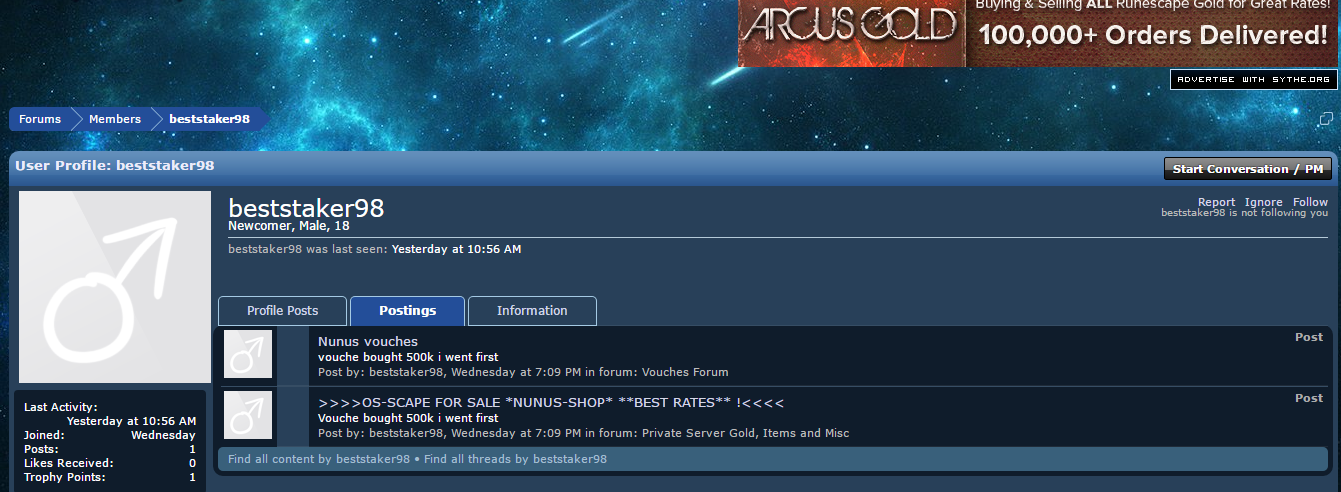Follow beststaker98
Image resolution: width=1341 pixels, height=492 pixels.
tap(1310, 202)
